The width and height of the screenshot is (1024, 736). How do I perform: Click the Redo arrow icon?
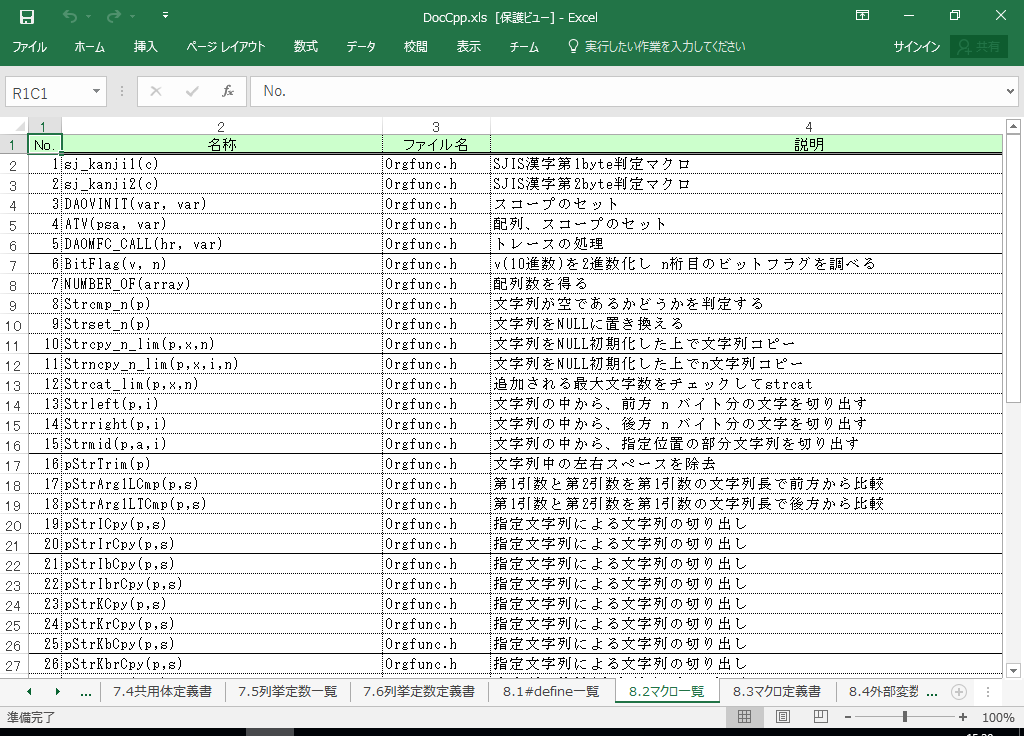pyautogui.click(x=113, y=16)
